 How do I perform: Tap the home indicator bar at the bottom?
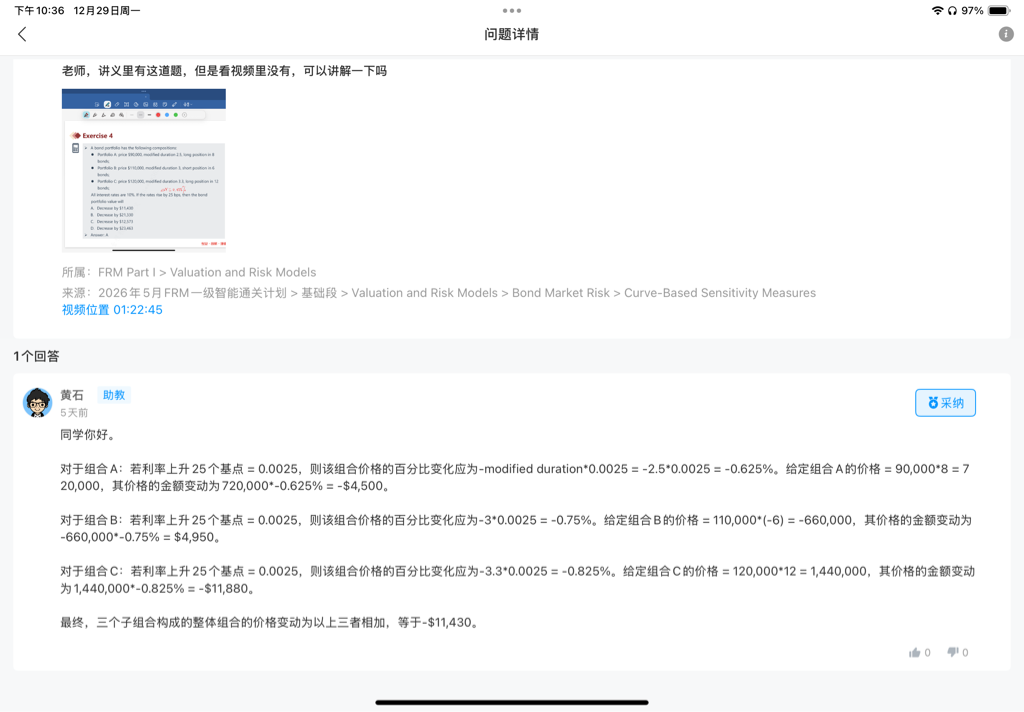[x=511, y=702]
